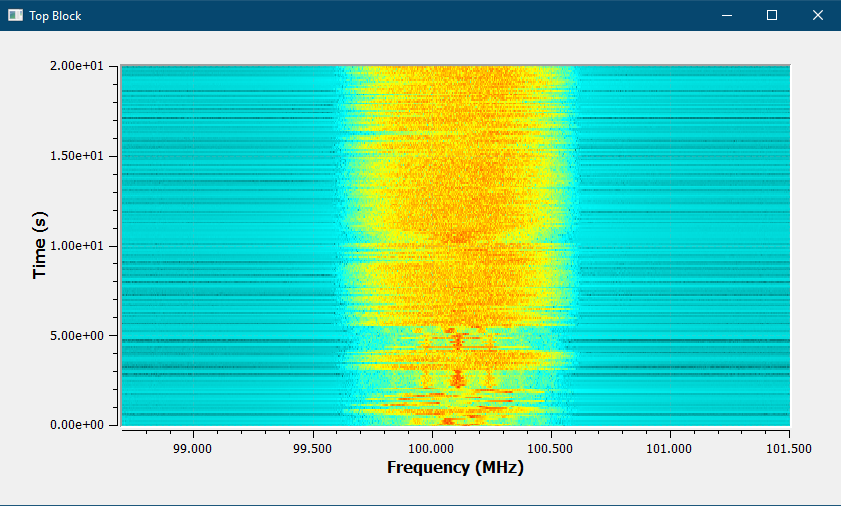Click the "Top Block" title bar text
The height and width of the screenshot is (506, 841).
tap(55, 16)
